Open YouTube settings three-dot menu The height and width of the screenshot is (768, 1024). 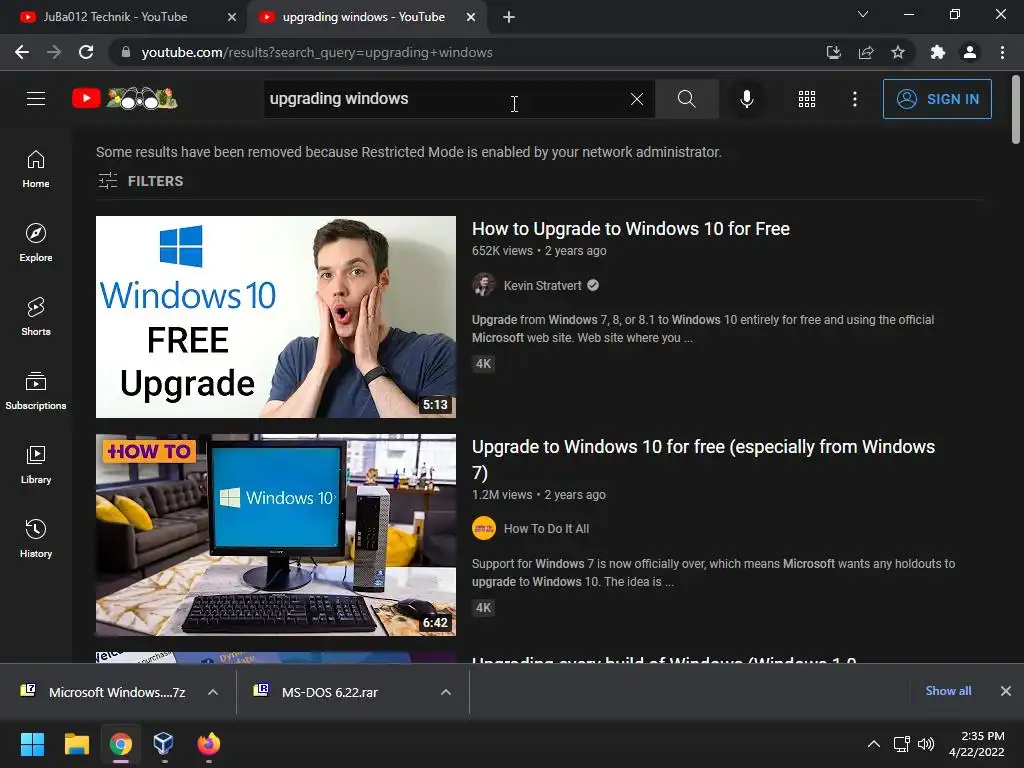(x=854, y=99)
